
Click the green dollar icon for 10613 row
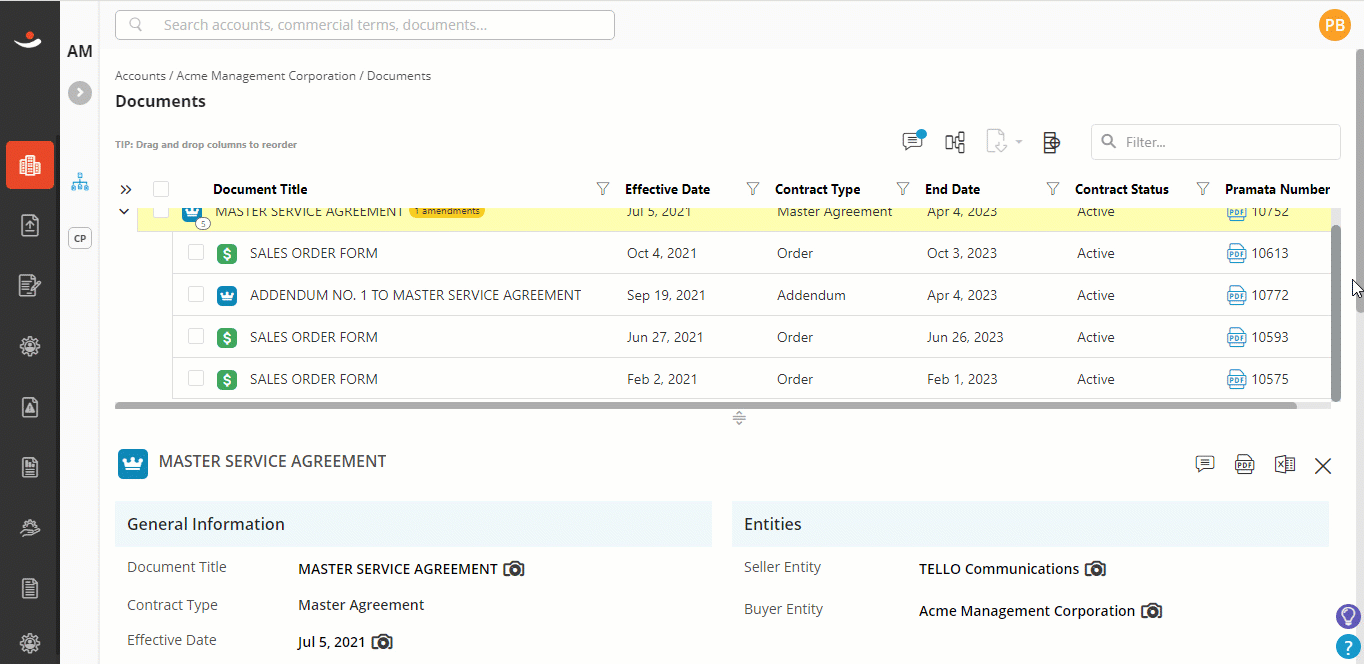(x=227, y=254)
